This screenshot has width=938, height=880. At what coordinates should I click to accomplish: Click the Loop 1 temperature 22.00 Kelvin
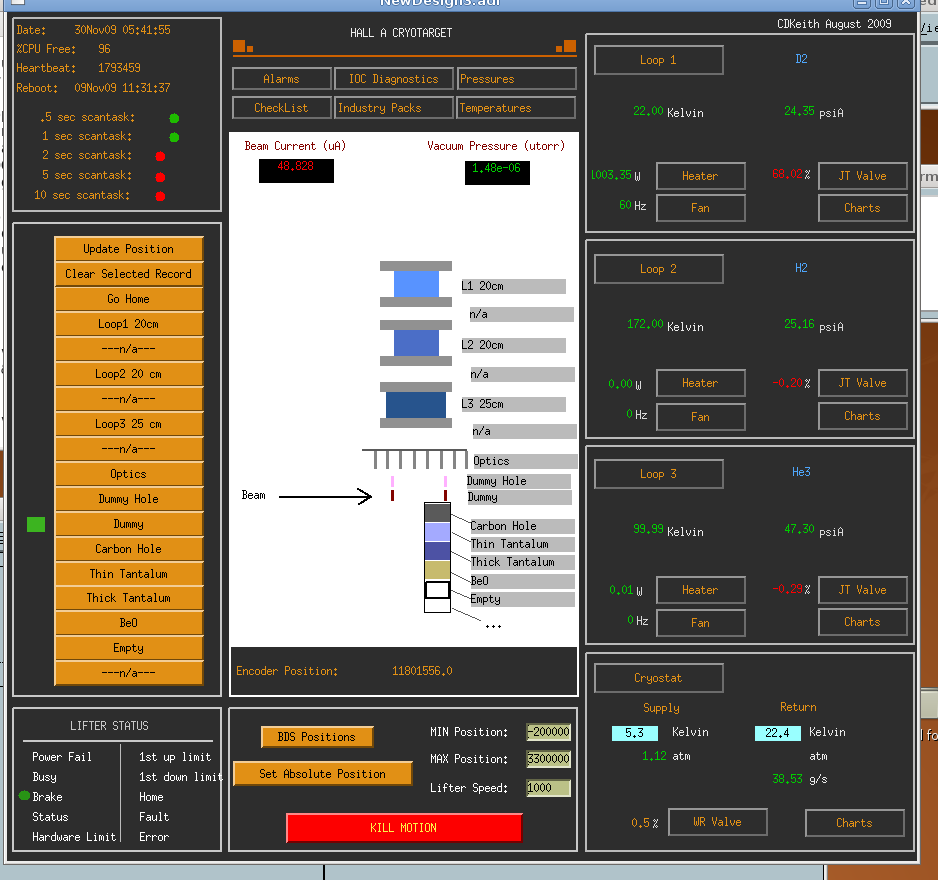point(648,111)
